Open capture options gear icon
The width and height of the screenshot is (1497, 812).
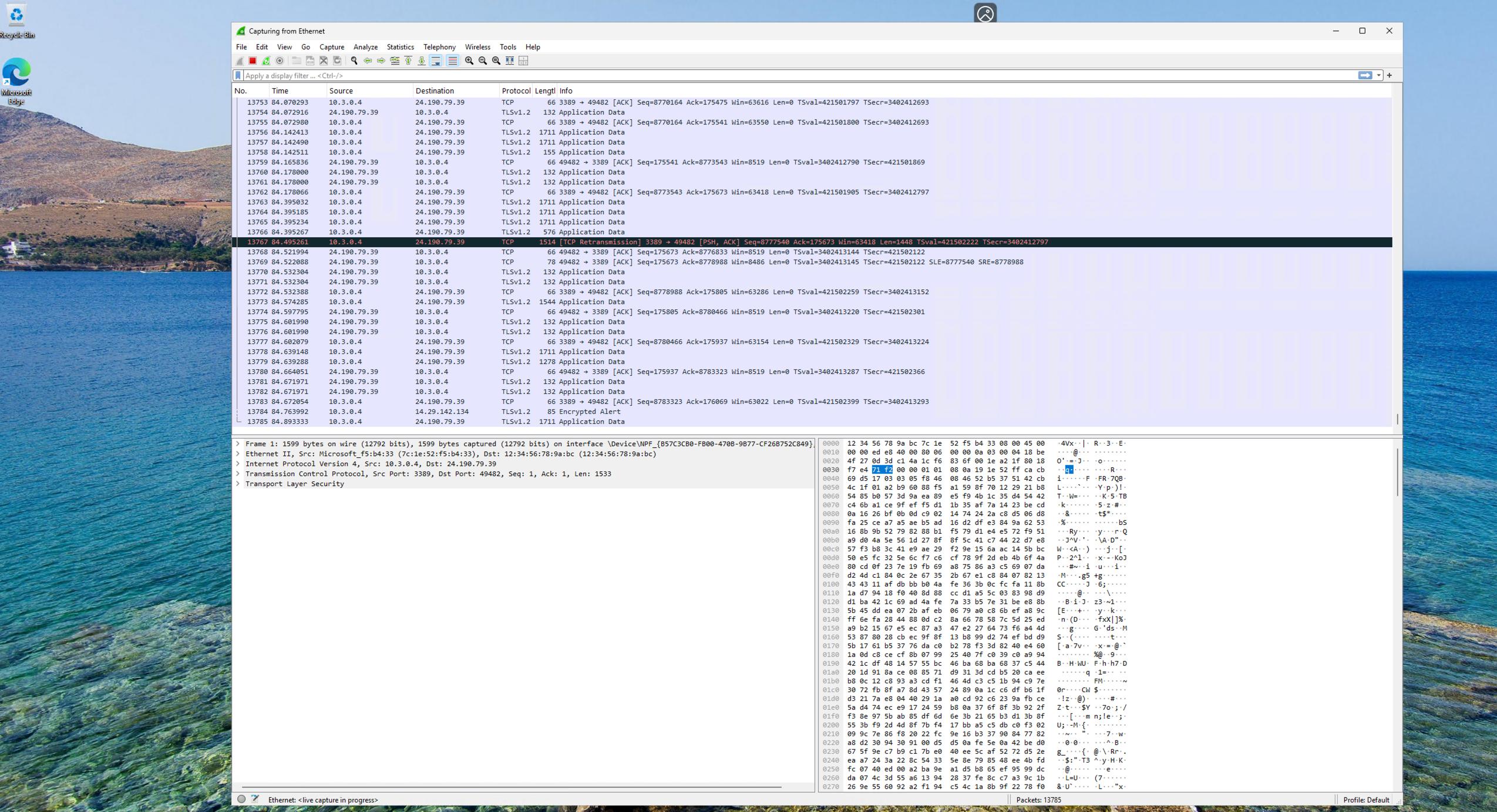[x=280, y=60]
